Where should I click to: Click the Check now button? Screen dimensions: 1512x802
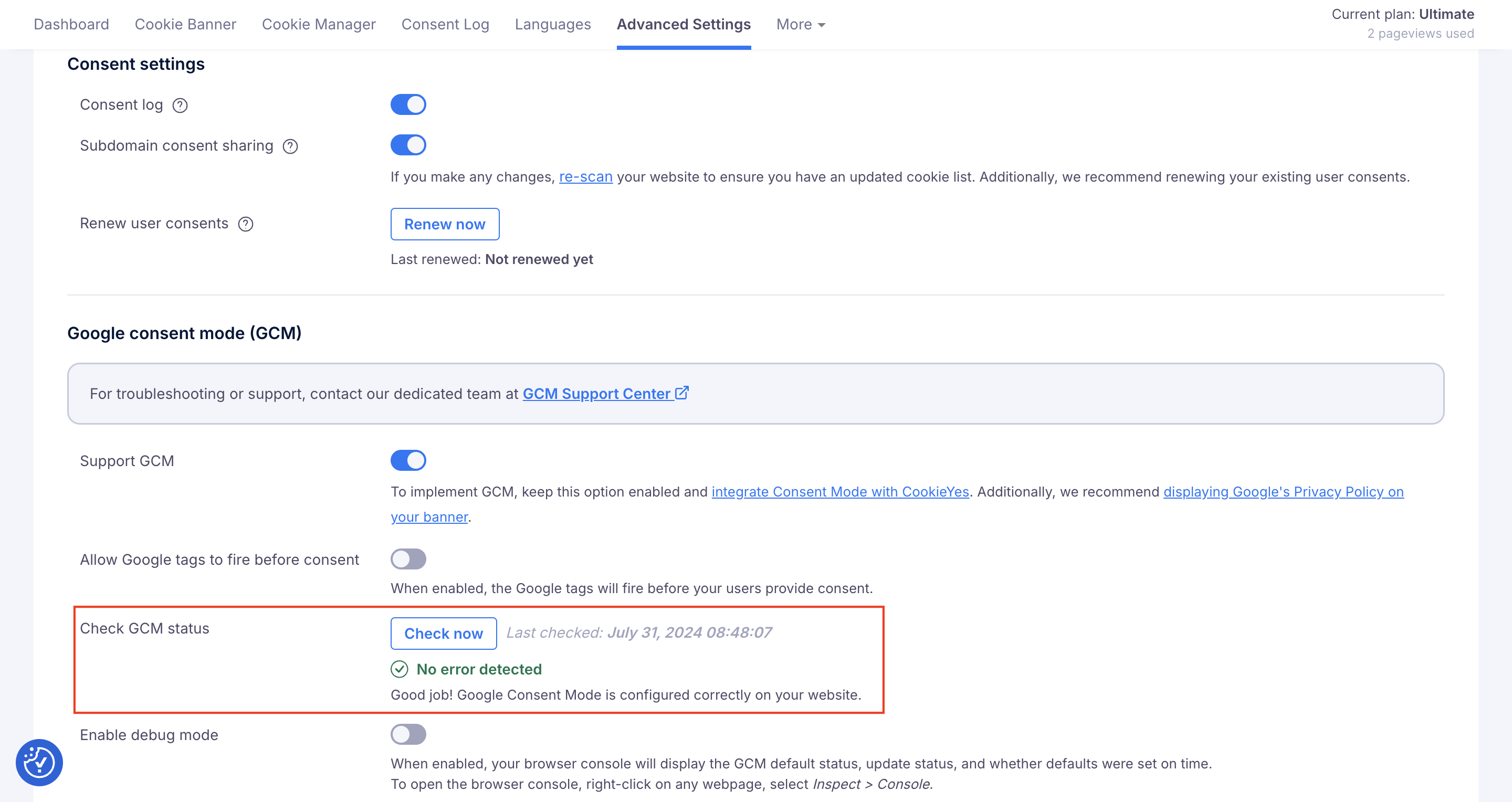(x=443, y=634)
